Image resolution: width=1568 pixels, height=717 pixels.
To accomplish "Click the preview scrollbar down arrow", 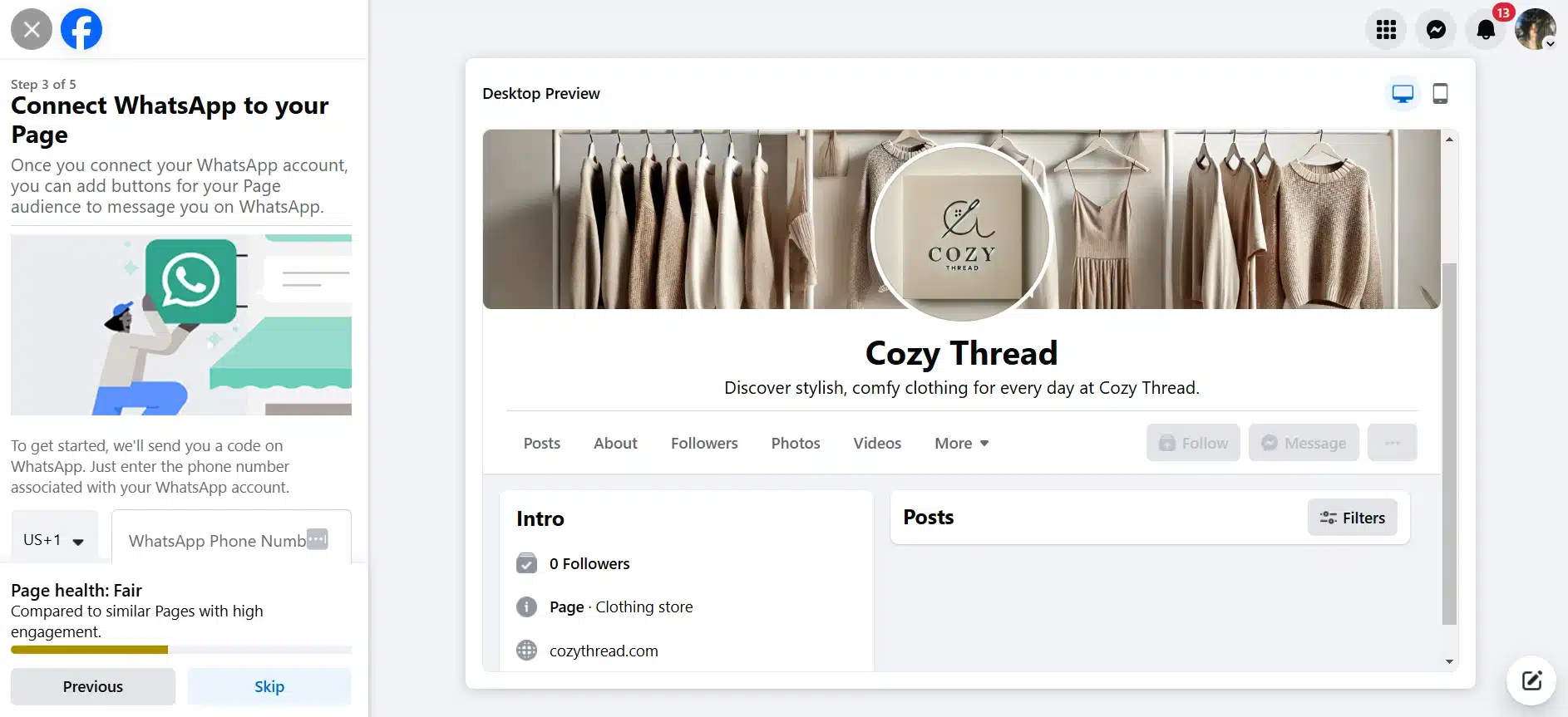I will pos(1449,662).
